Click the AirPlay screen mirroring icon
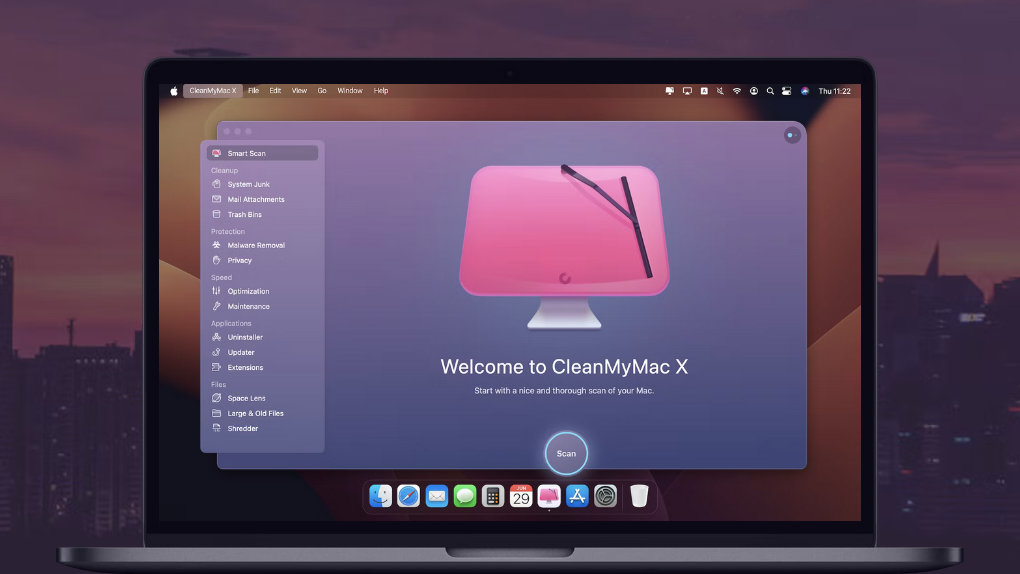Image resolution: width=1020 pixels, height=574 pixels. pyautogui.click(x=687, y=91)
